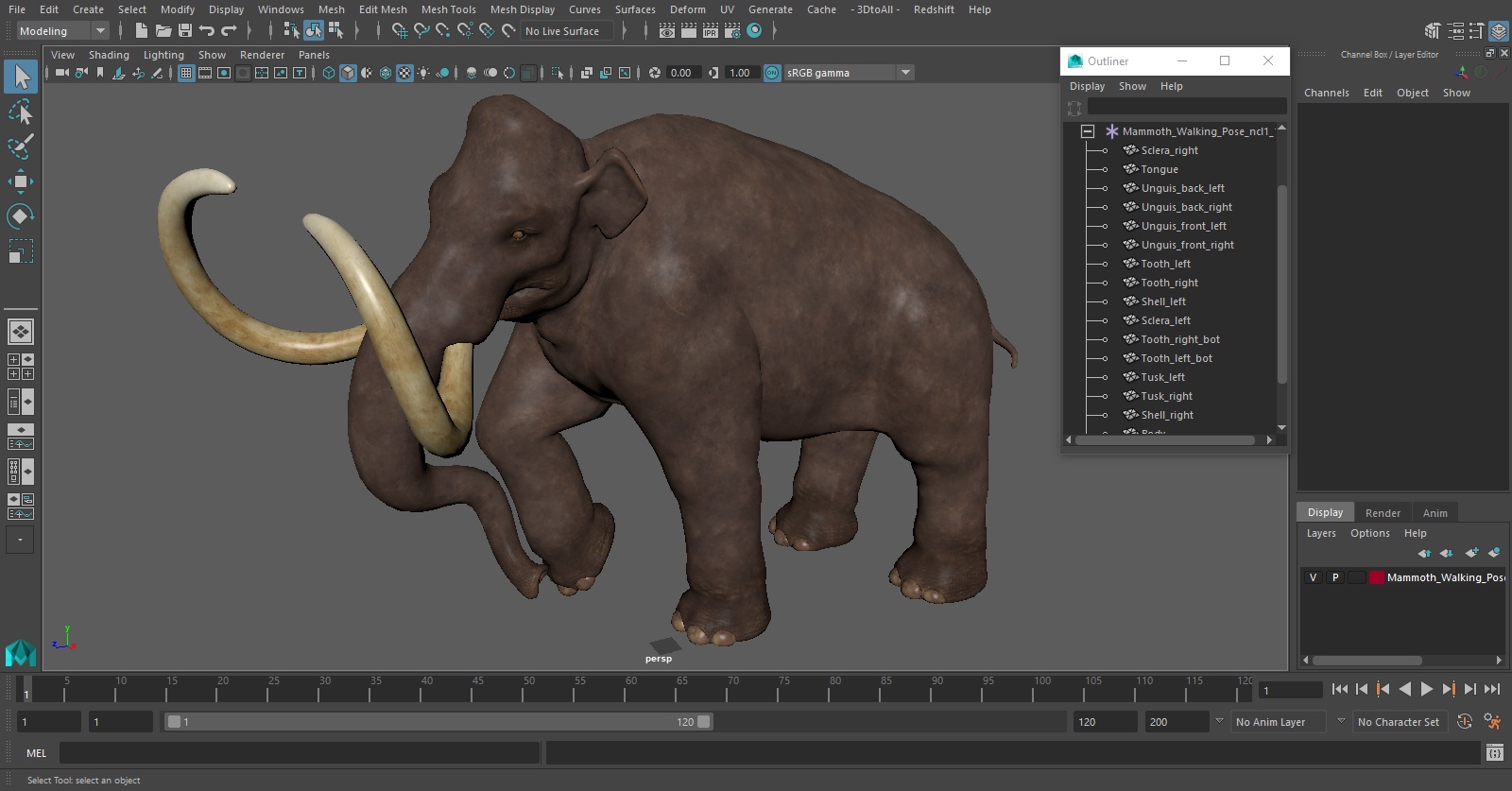This screenshot has height=791, width=1512.
Task: Open the viewport Shading menu
Action: pyautogui.click(x=109, y=55)
